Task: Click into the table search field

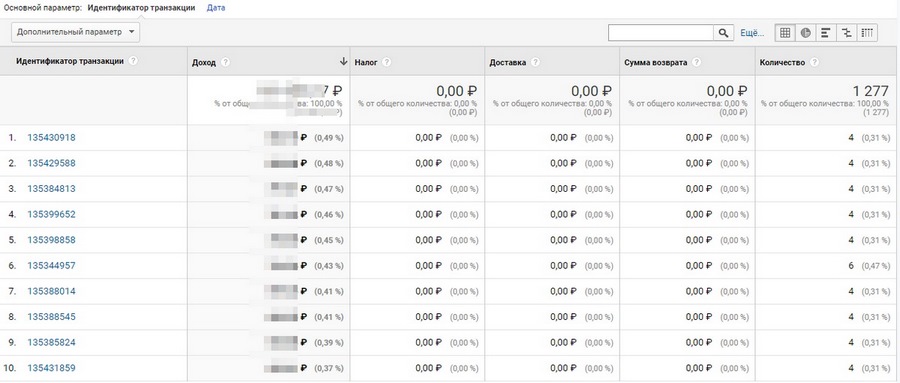Action: [x=661, y=33]
